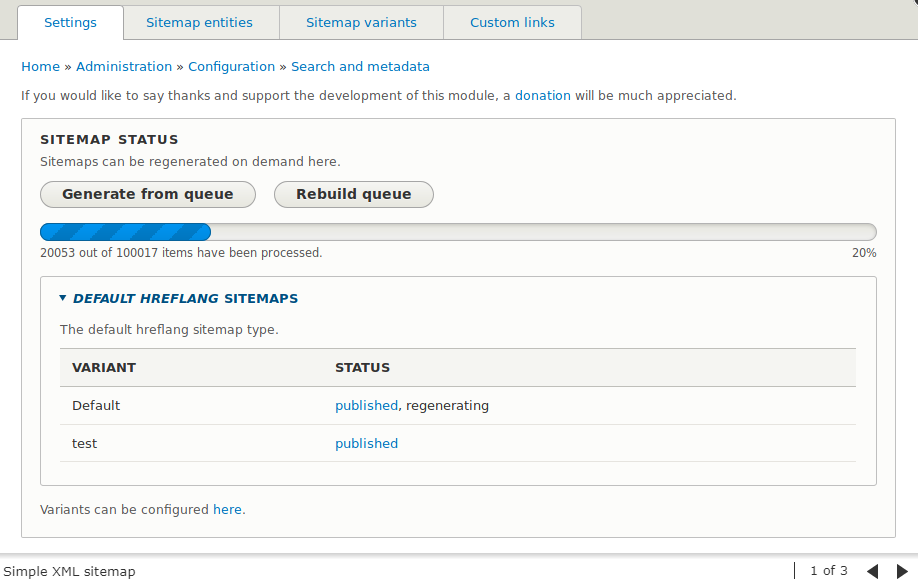Click the Status column header

362,368
